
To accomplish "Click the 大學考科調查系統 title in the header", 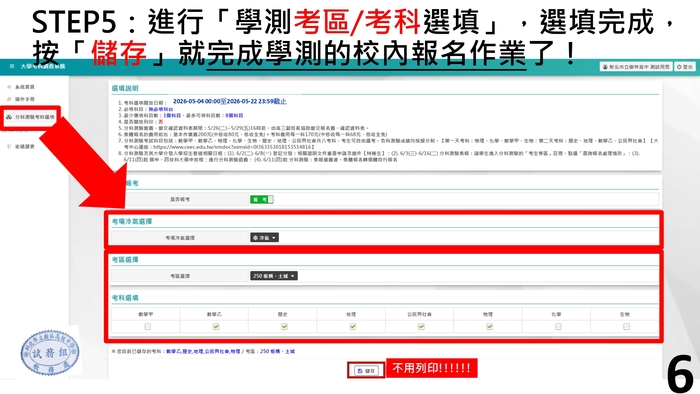I will (x=43, y=66).
